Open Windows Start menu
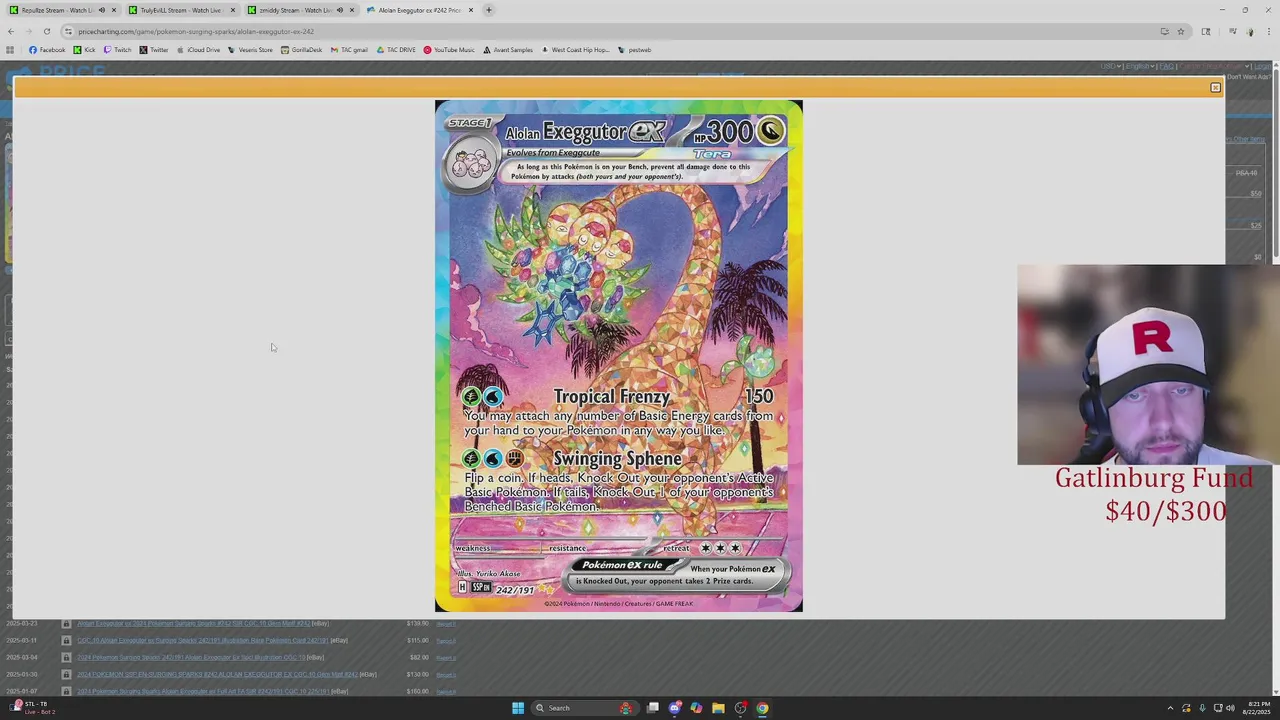 point(518,708)
